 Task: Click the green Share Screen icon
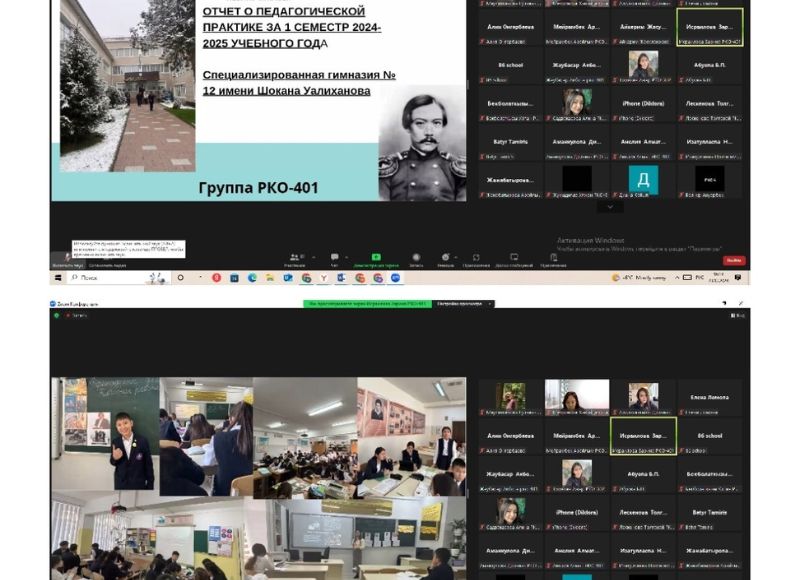376,258
